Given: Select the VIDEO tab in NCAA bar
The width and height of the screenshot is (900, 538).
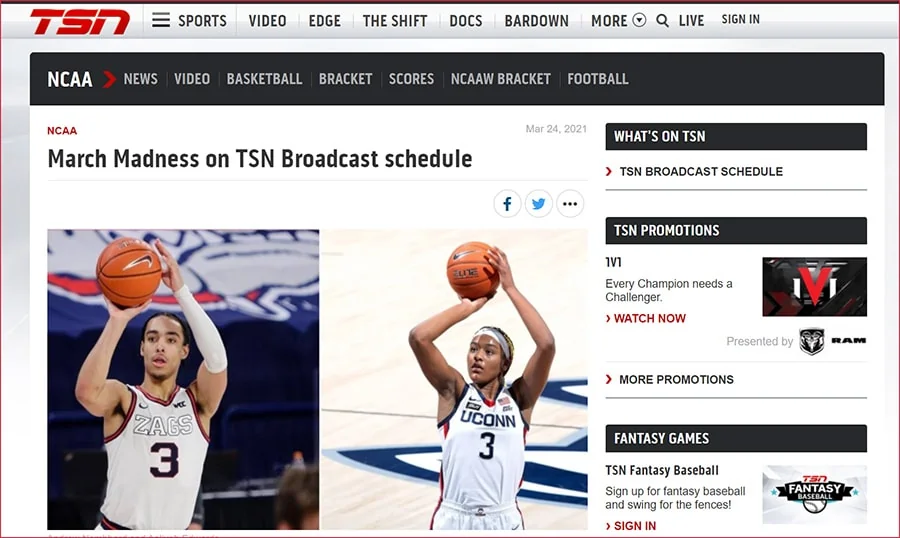Looking at the screenshot, I should 192,79.
